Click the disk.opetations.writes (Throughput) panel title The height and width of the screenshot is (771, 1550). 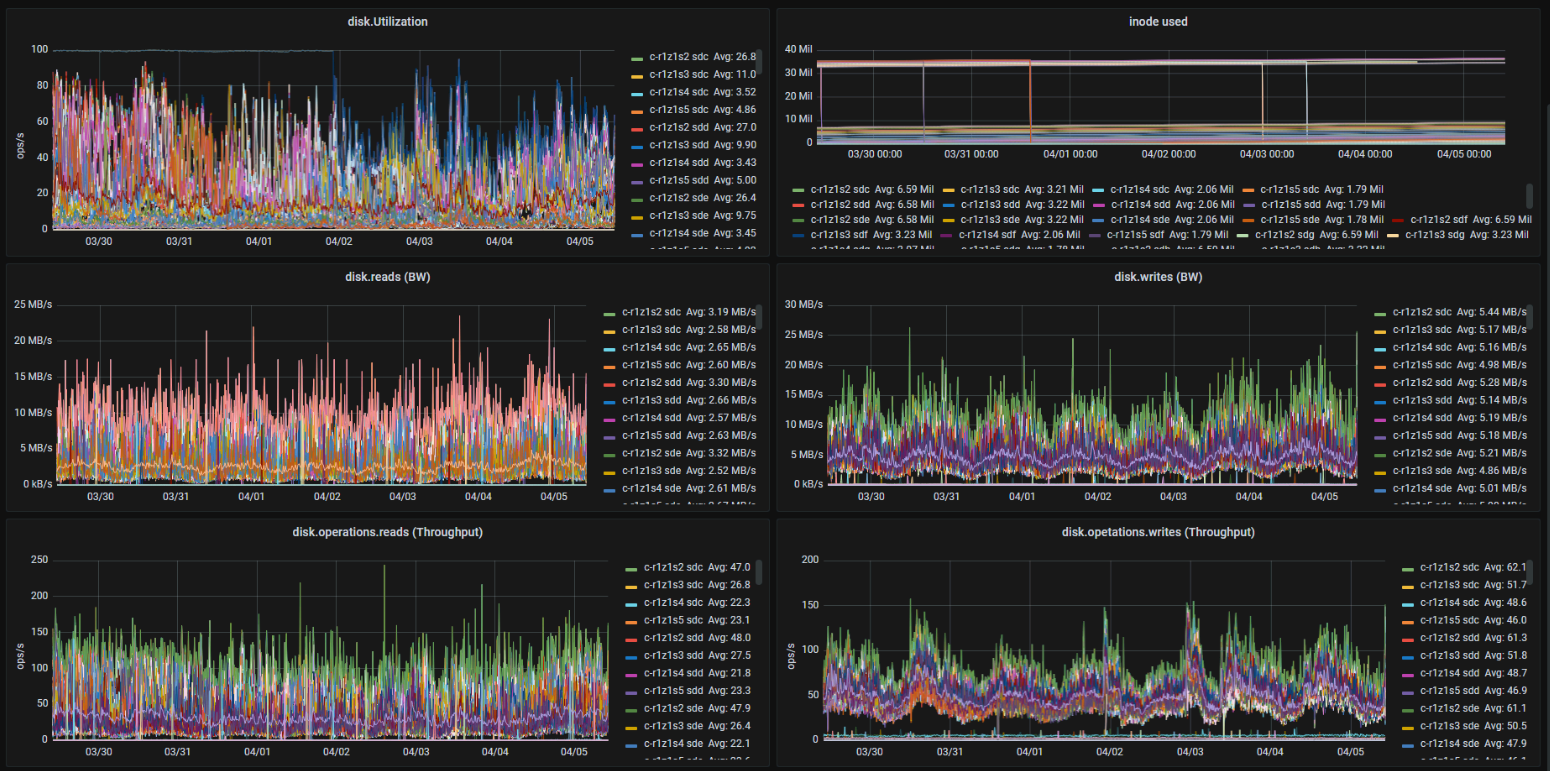point(1158,532)
